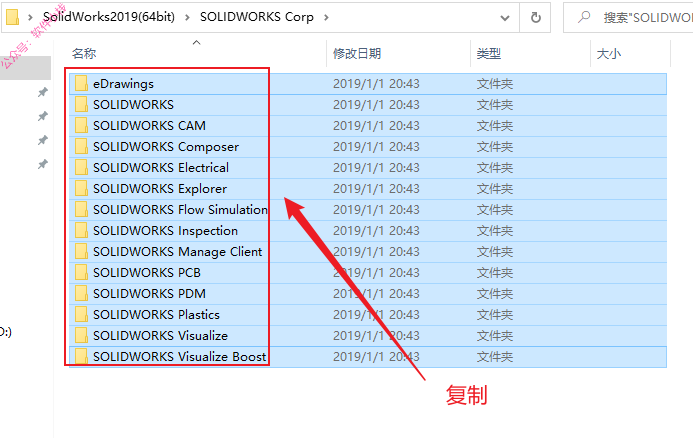This screenshot has width=693, height=438.
Task: Select the SOLIDWORKS Explorer folder name
Action: pyautogui.click(x=160, y=189)
